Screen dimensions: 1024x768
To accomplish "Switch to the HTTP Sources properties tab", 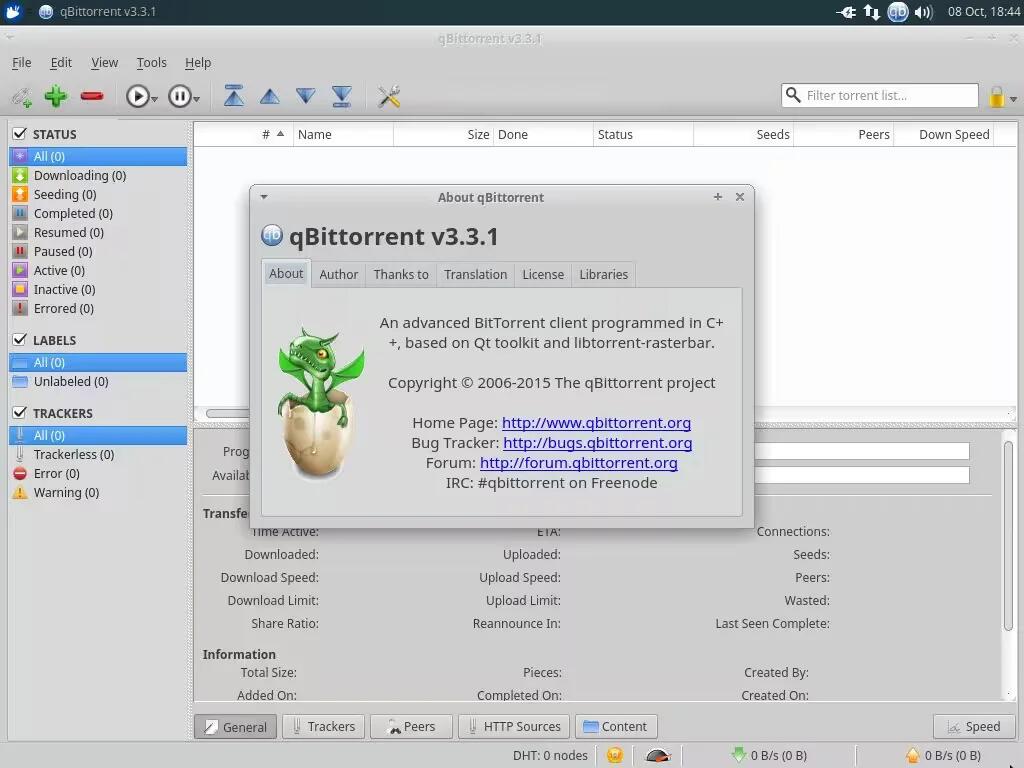I will tap(514, 726).
